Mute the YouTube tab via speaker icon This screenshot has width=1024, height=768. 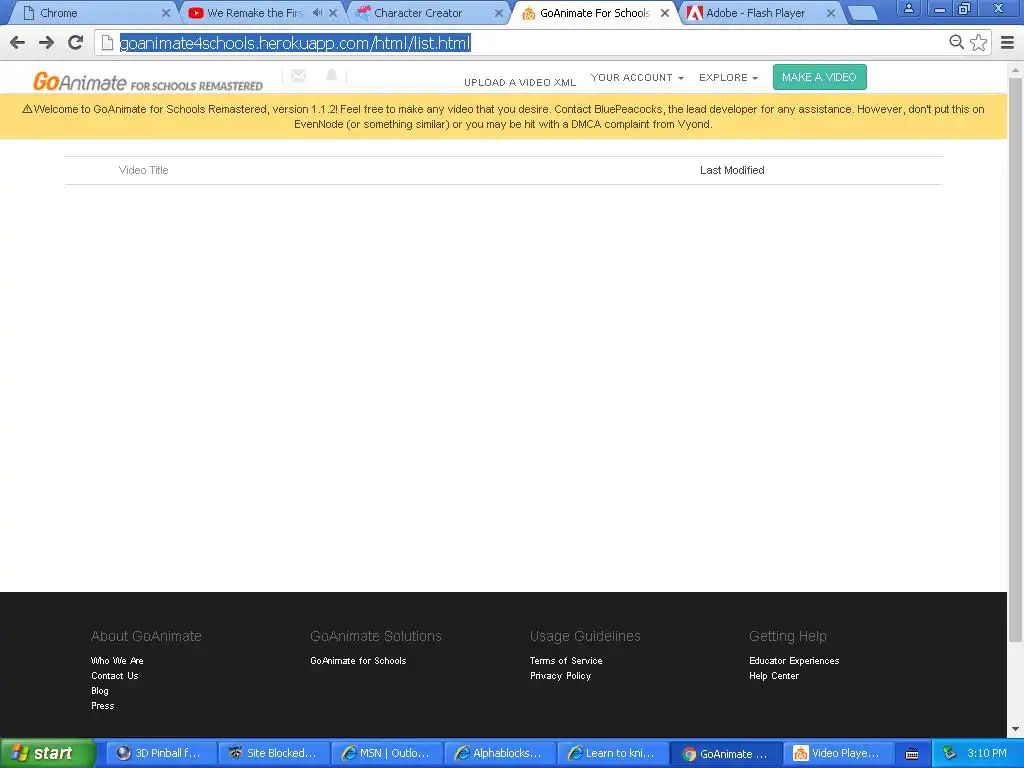coord(317,12)
